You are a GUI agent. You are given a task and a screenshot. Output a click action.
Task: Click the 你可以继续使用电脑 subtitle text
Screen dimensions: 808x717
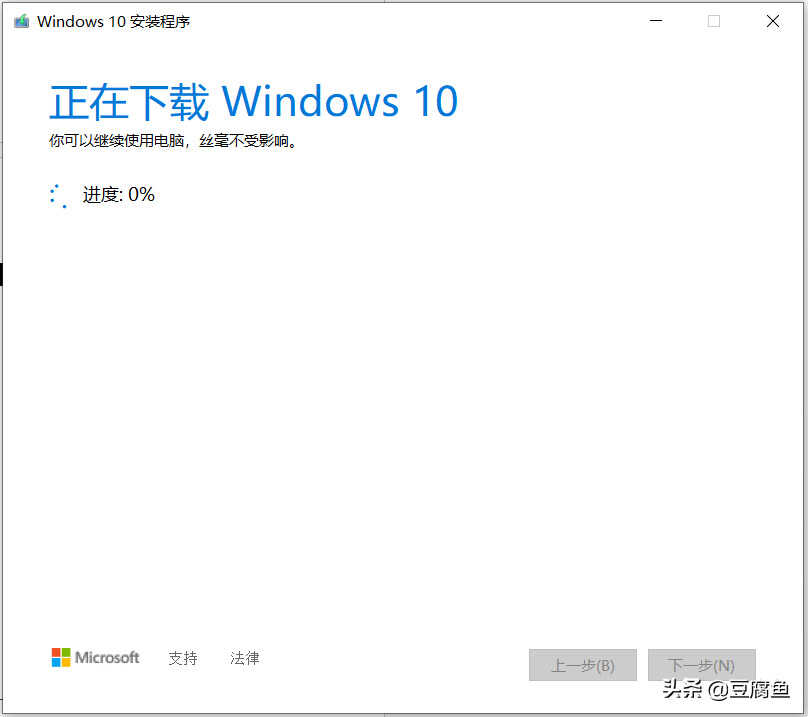(116, 140)
